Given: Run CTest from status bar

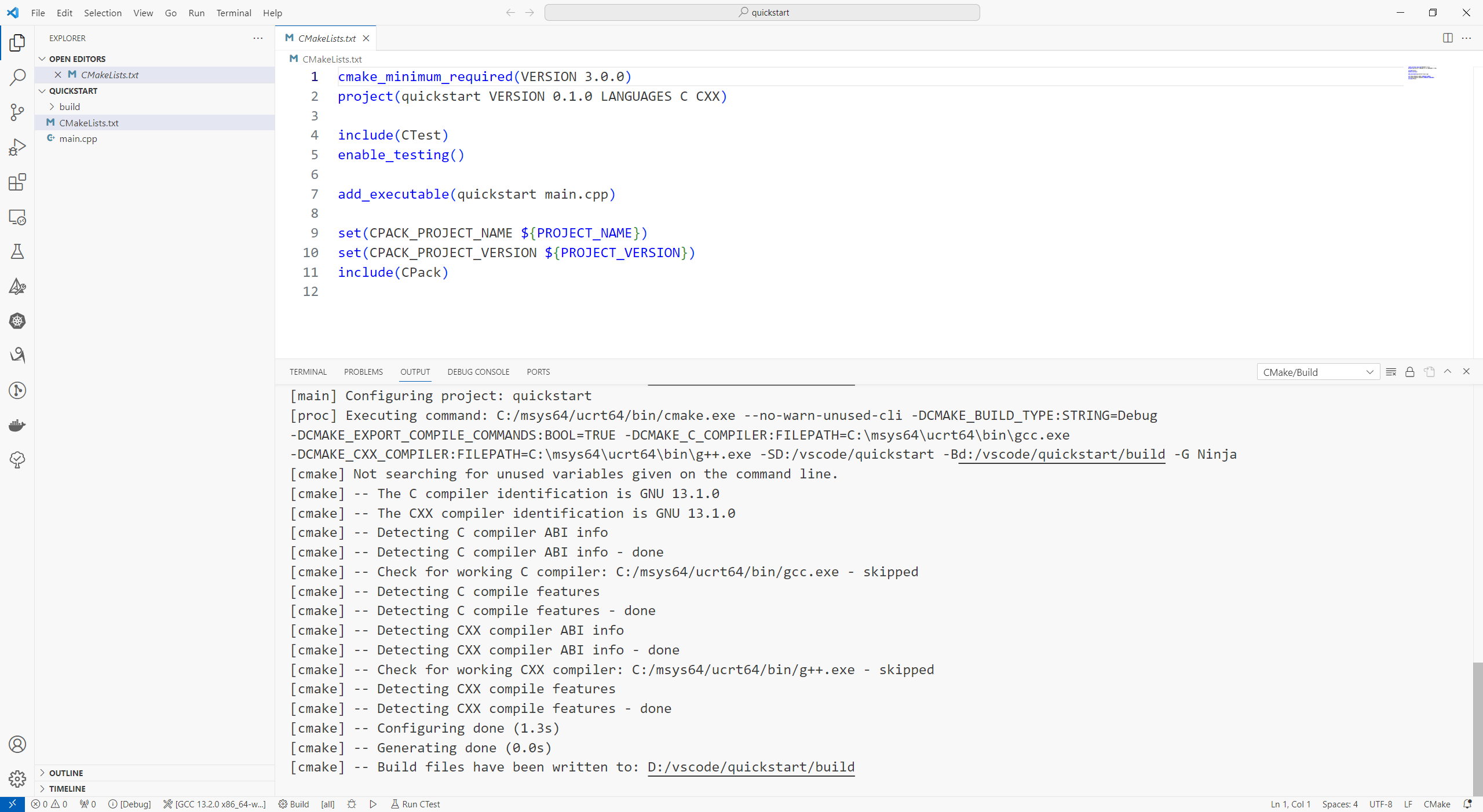Looking at the screenshot, I should click(415, 804).
